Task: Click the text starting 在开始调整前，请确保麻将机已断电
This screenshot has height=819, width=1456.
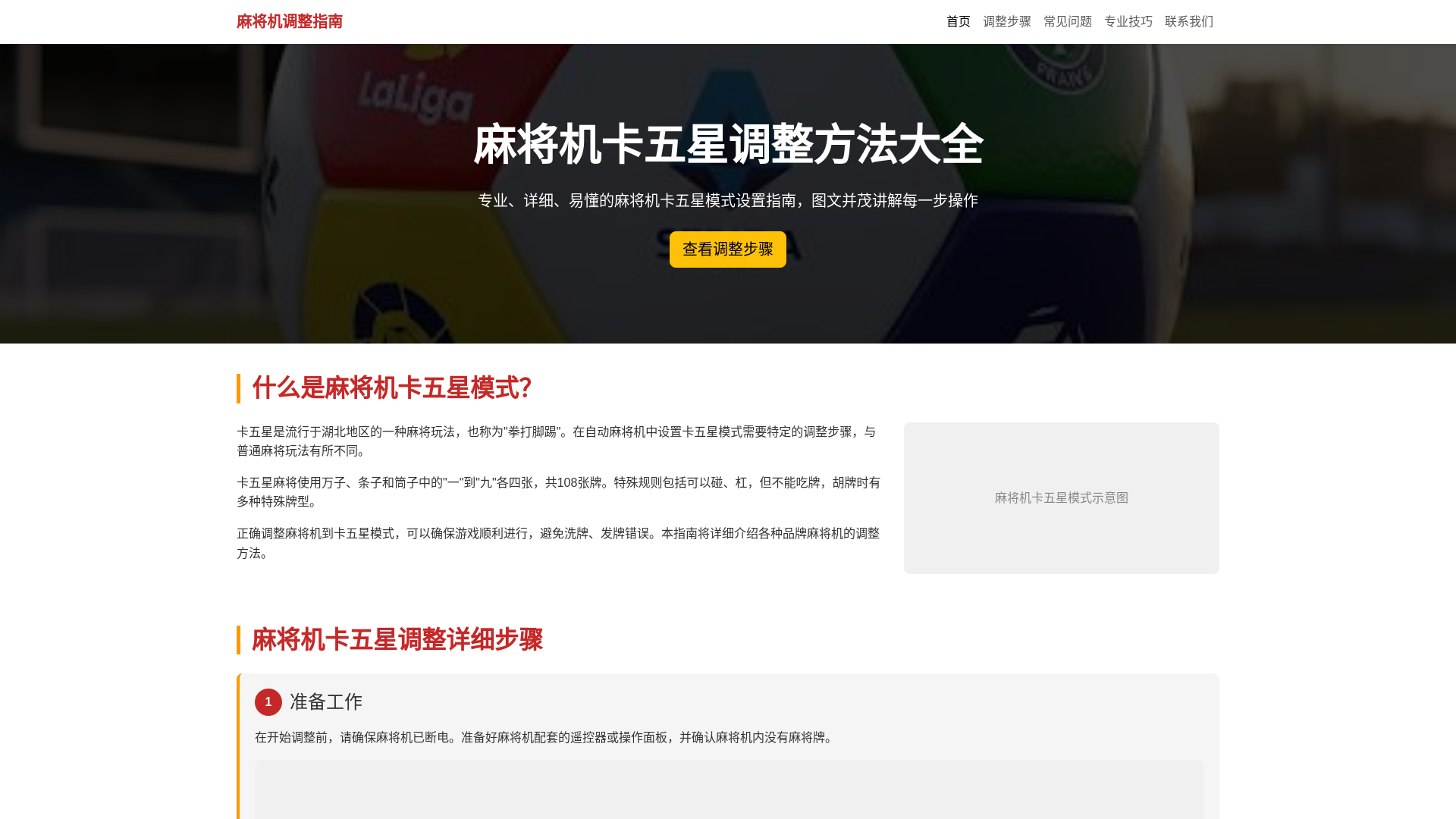Action: [546, 737]
